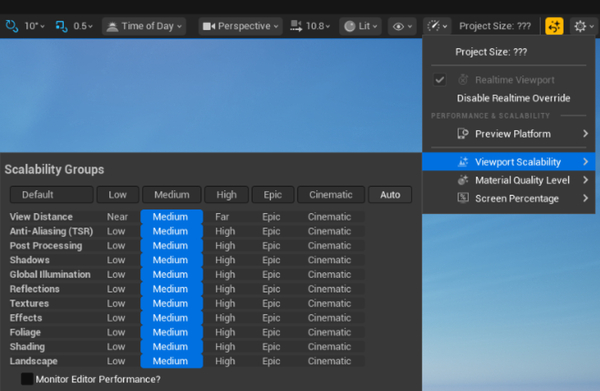Set Landscape to Epic
Viewport: 600px width, 391px height.
[x=271, y=361]
